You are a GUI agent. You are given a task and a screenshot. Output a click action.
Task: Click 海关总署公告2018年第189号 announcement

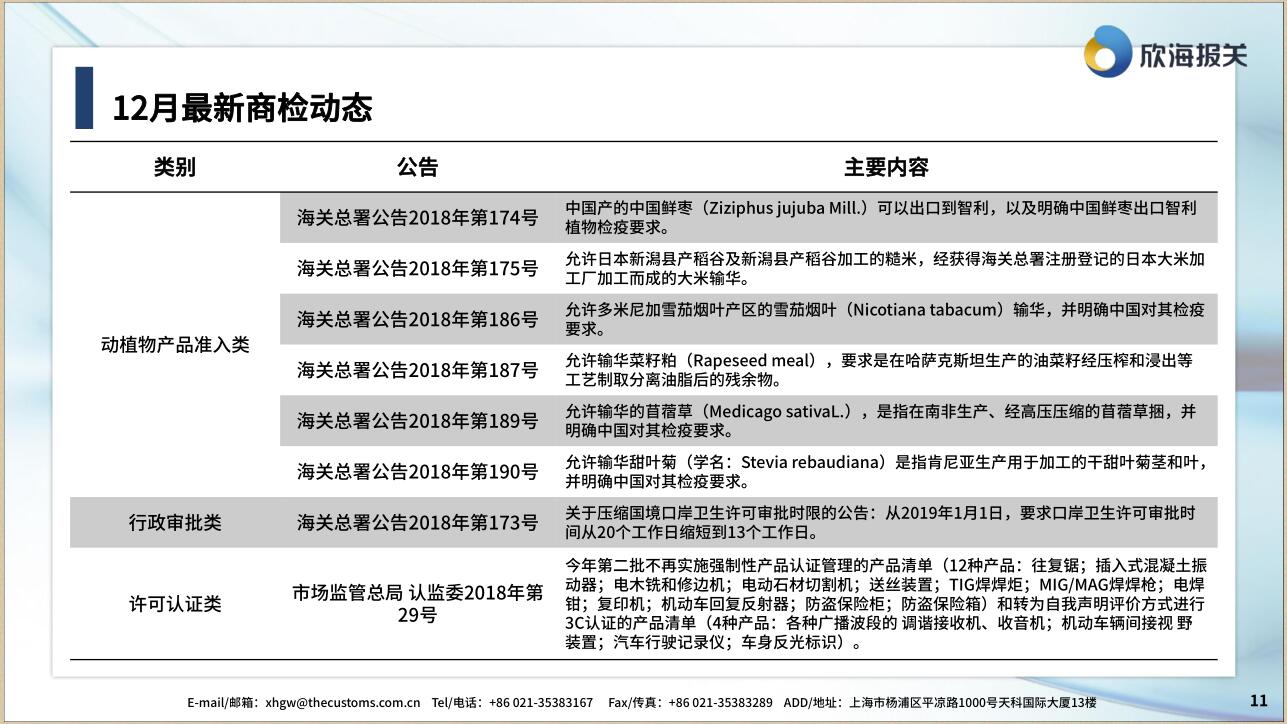(417, 421)
